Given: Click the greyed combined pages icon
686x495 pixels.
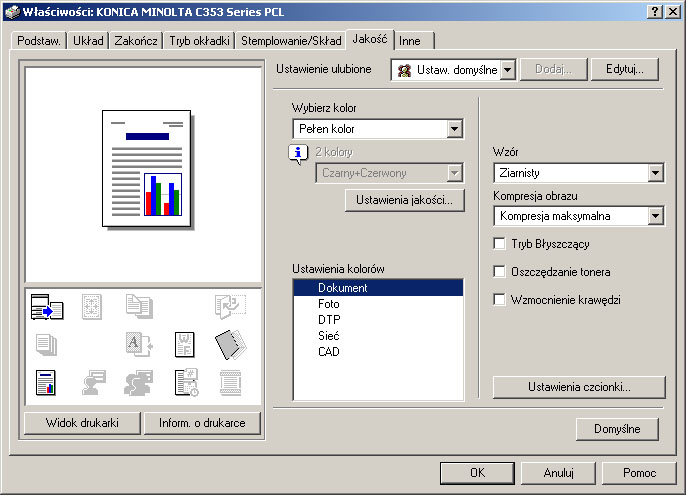Looking at the screenshot, I should tap(139, 306).
